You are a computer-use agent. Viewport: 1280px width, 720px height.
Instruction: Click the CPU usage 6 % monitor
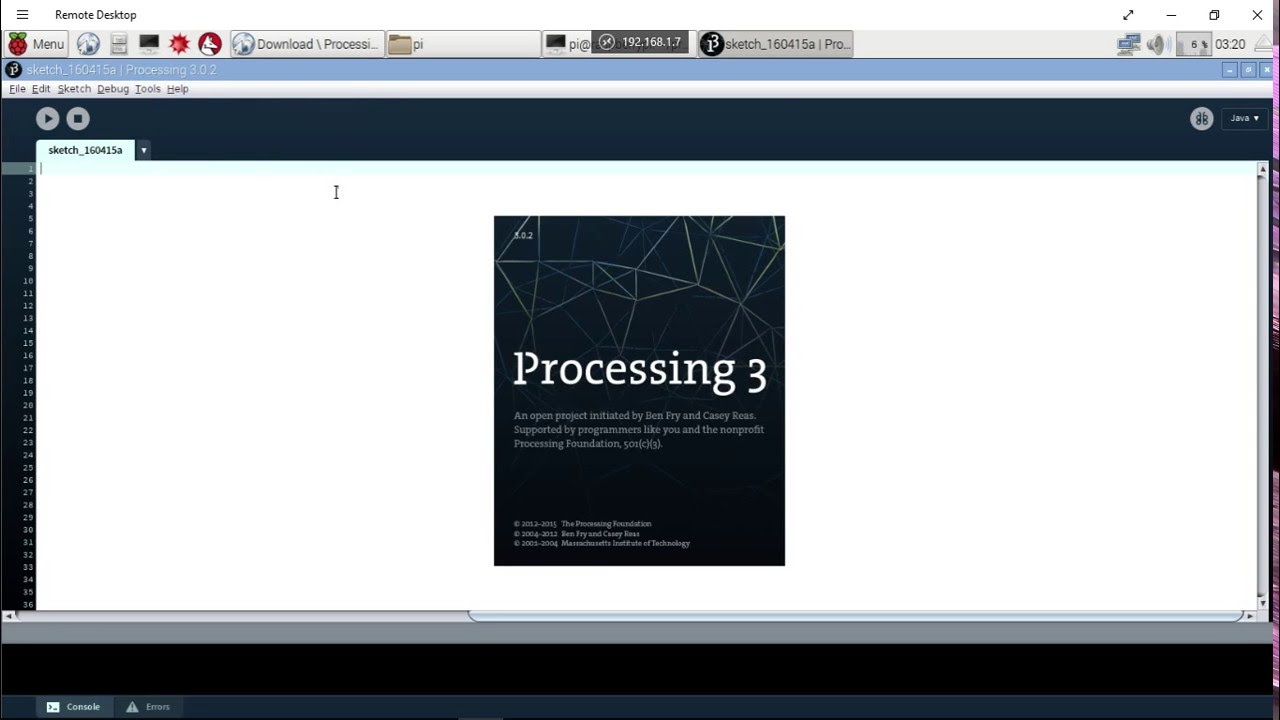pyautogui.click(x=1194, y=44)
